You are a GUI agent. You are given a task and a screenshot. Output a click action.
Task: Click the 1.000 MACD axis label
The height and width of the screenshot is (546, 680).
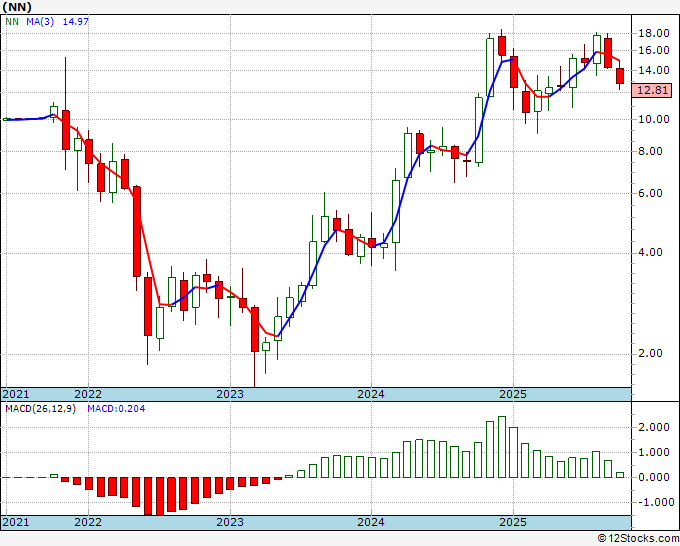click(x=654, y=453)
